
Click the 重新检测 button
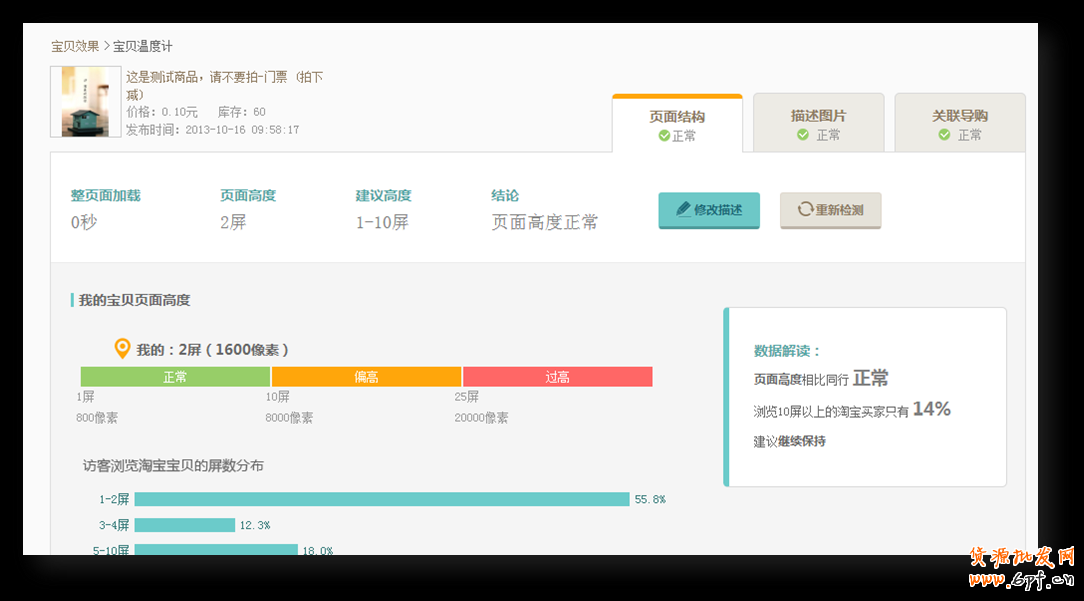pos(830,210)
